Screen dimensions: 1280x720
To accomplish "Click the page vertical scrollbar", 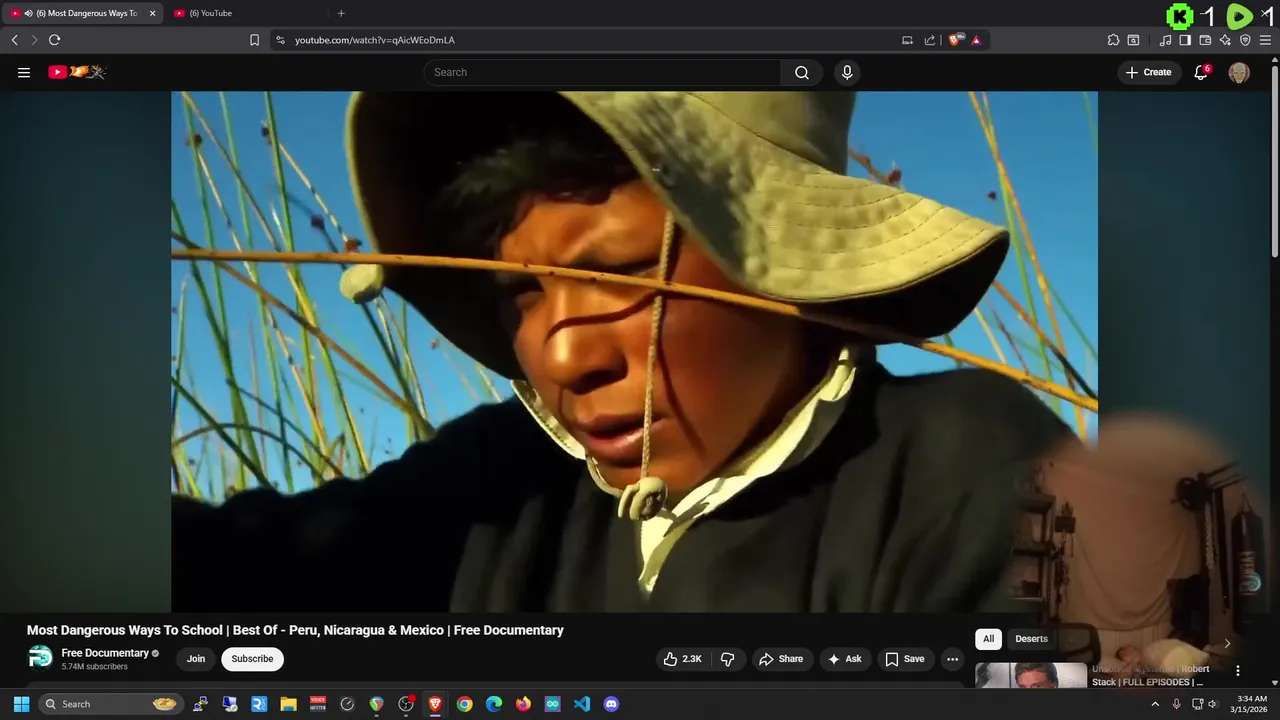I will pyautogui.click(x=1274, y=160).
